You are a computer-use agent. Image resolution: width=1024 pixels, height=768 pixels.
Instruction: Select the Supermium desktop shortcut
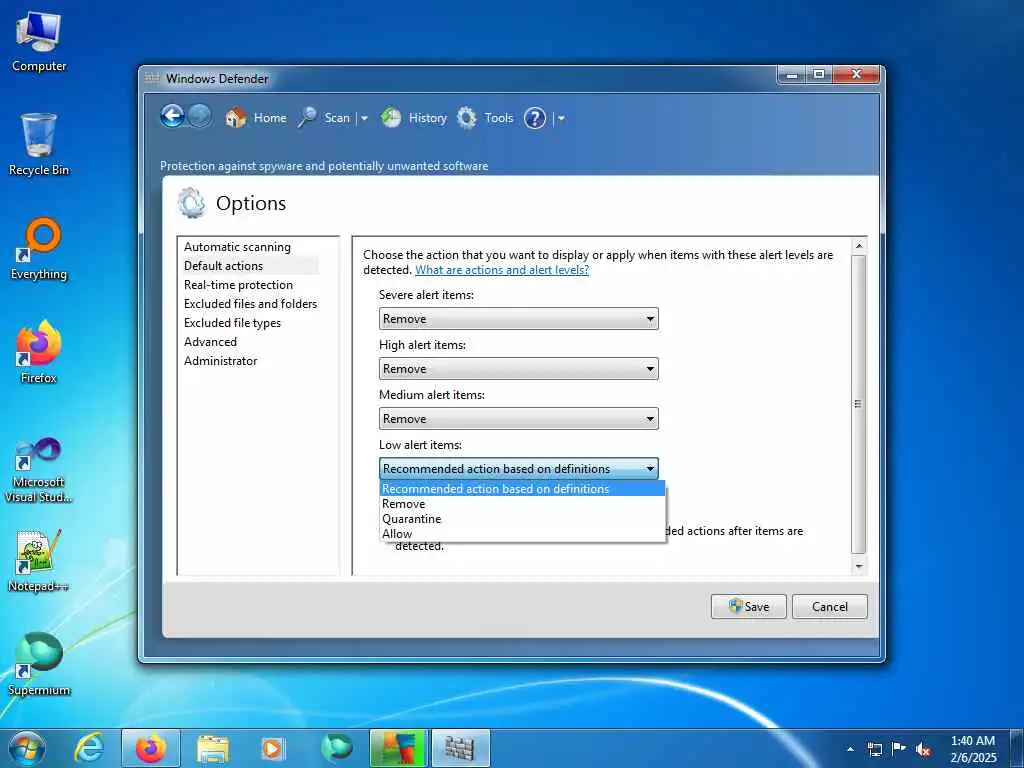pyautogui.click(x=39, y=665)
